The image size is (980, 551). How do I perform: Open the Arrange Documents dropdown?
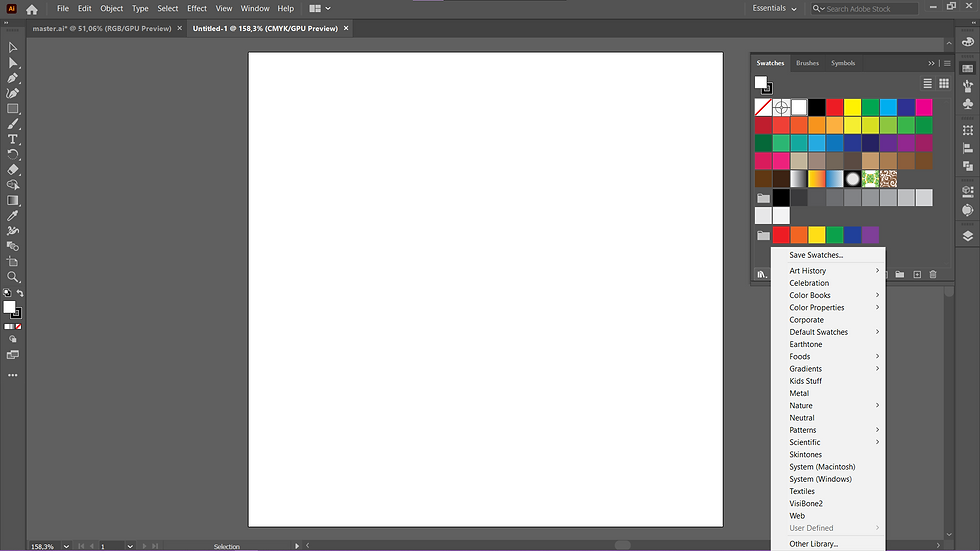point(320,9)
